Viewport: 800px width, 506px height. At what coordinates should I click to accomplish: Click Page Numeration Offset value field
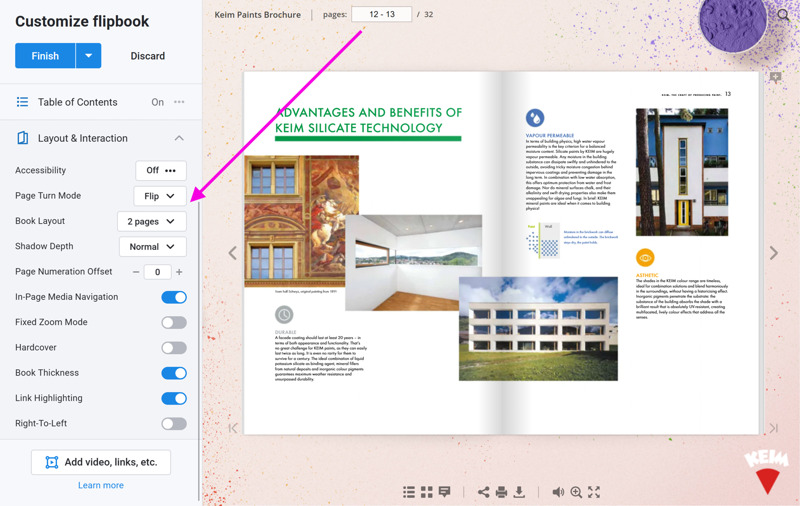tap(157, 272)
